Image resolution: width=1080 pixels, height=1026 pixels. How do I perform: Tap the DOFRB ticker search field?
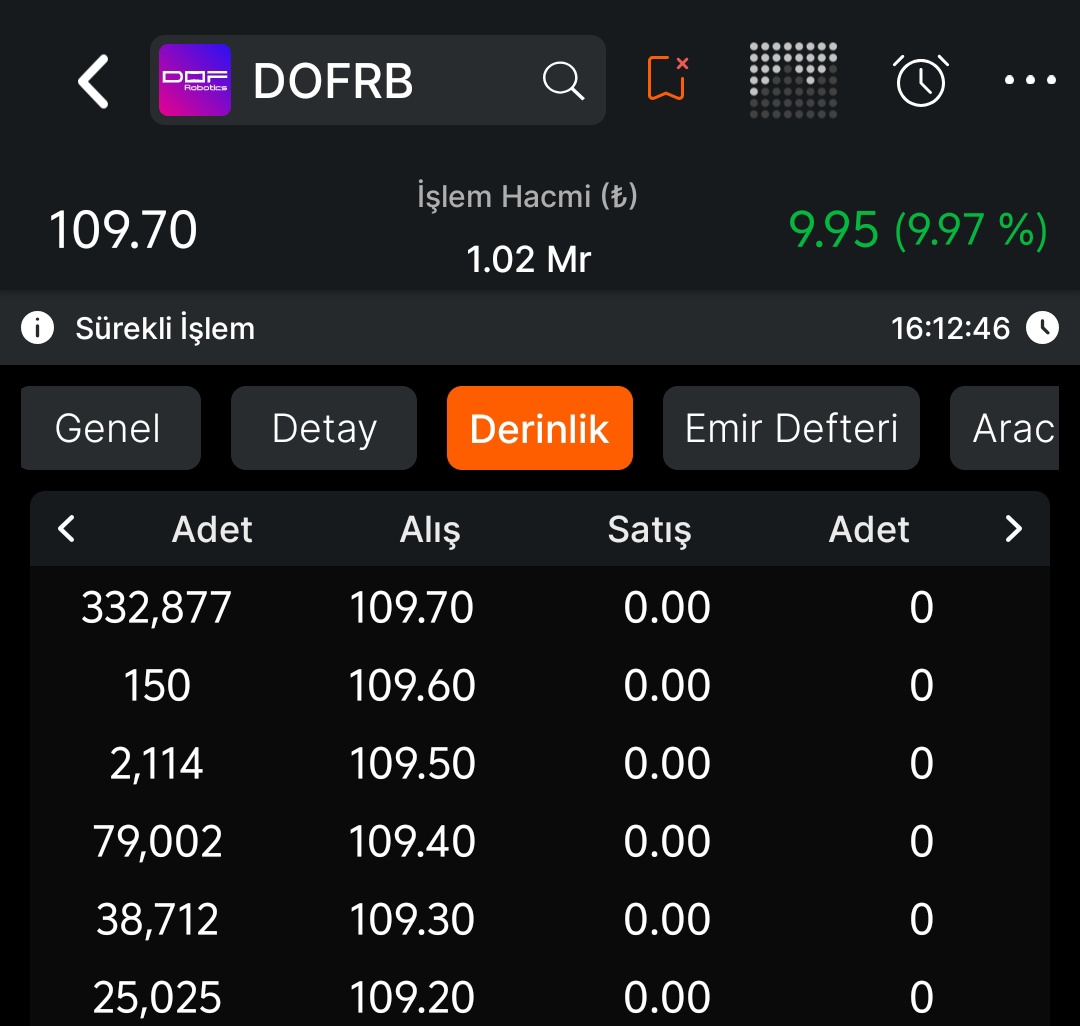335,81
